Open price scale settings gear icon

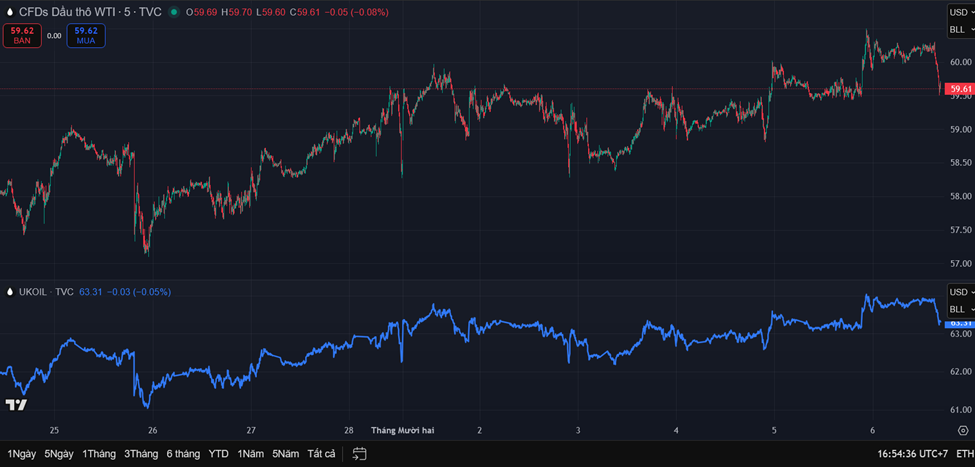(x=962, y=430)
